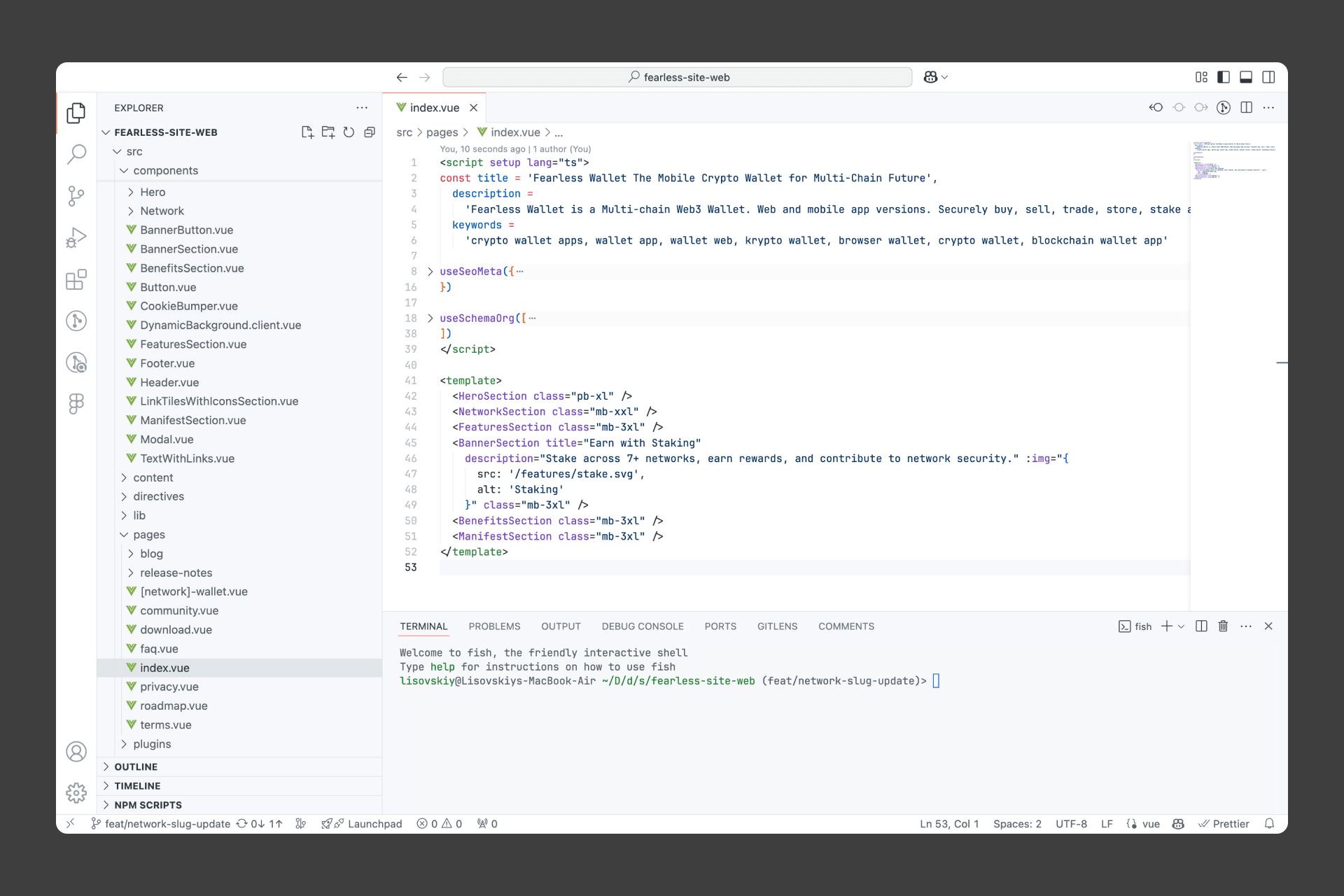Toggle file blame in editor toolbar

pyautogui.click(x=1224, y=108)
